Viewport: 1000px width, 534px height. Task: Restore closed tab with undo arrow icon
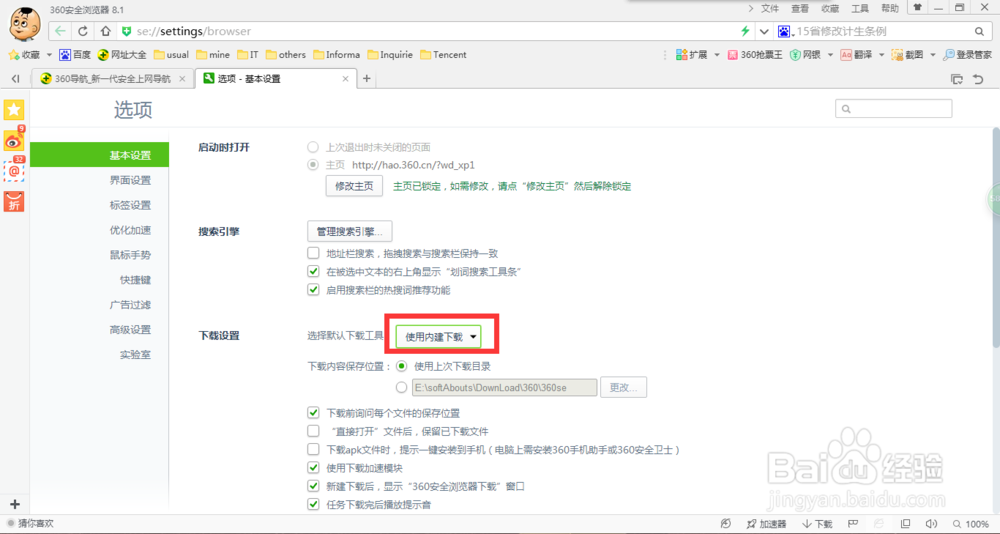(978, 79)
